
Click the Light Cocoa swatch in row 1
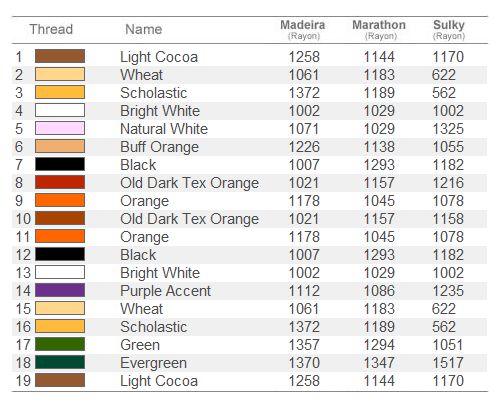tap(60, 56)
